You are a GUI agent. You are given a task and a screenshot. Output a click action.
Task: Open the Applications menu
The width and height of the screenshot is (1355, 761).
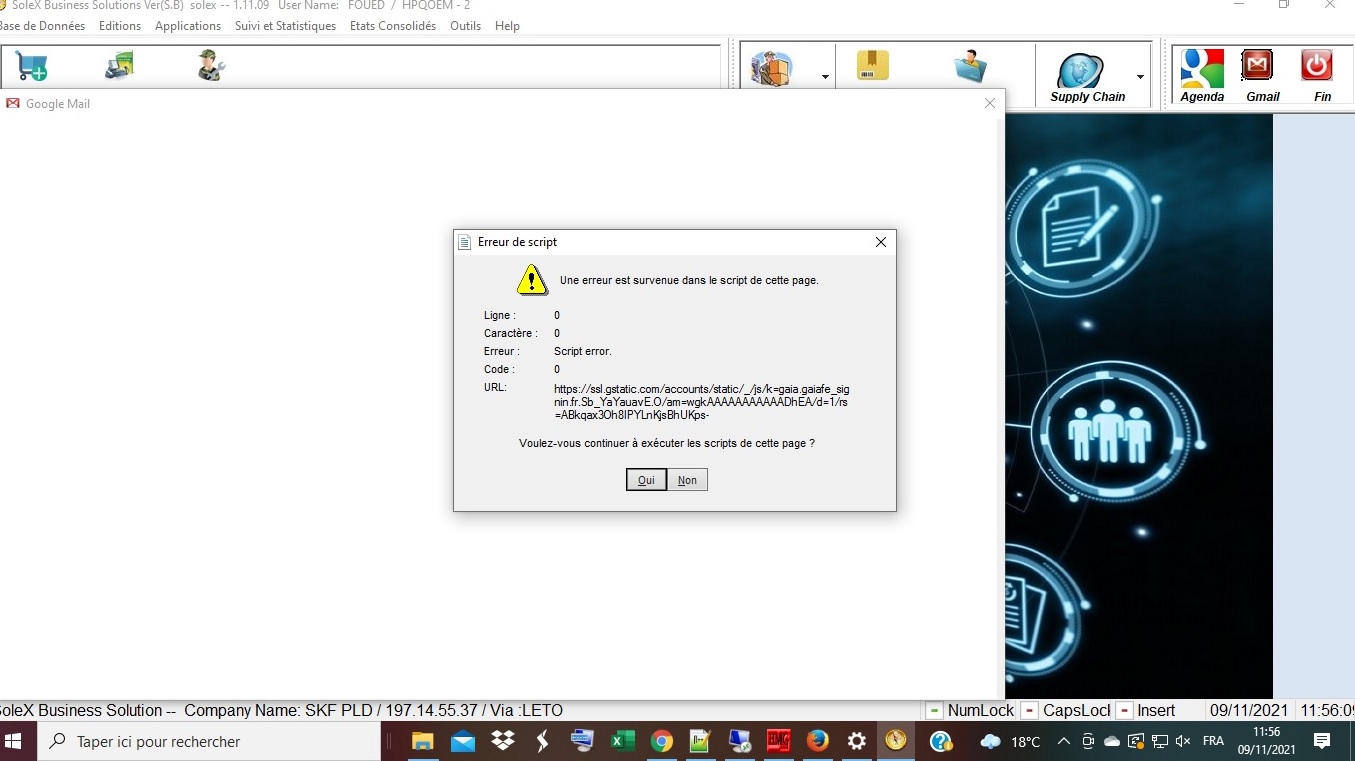click(x=188, y=26)
